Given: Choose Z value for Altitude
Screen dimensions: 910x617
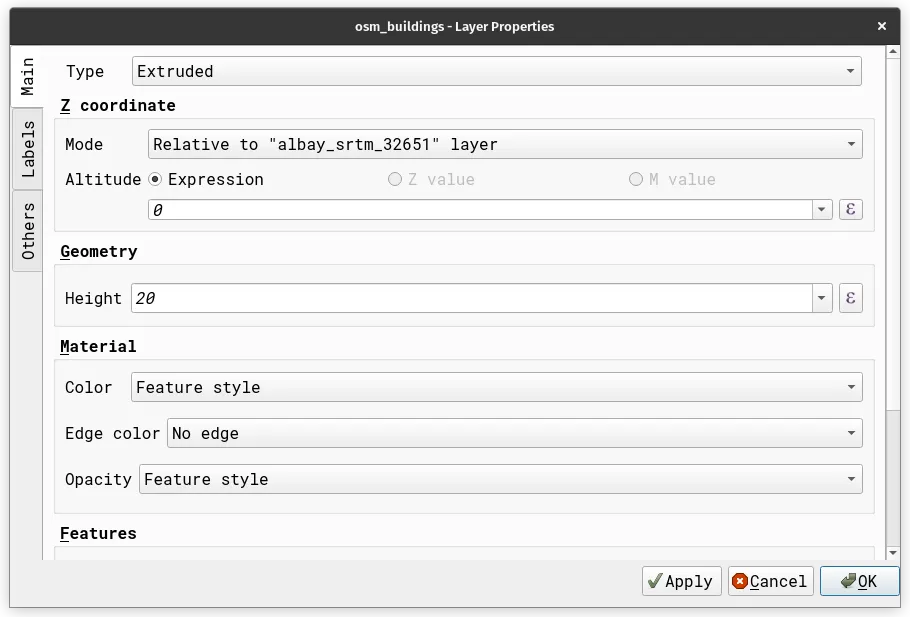Looking at the screenshot, I should tap(396, 179).
